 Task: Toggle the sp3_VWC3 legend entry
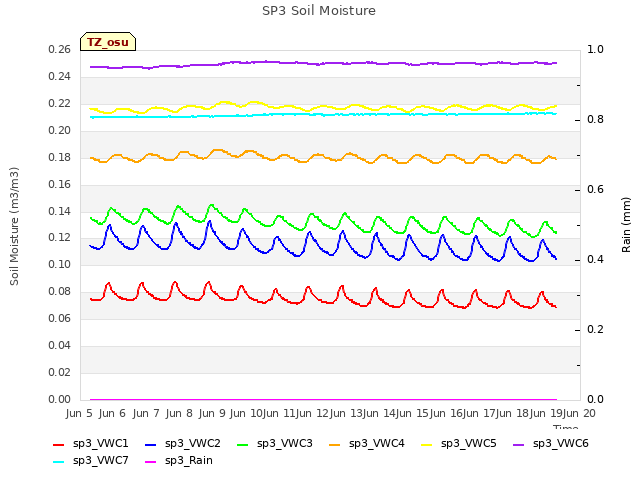click(275, 444)
